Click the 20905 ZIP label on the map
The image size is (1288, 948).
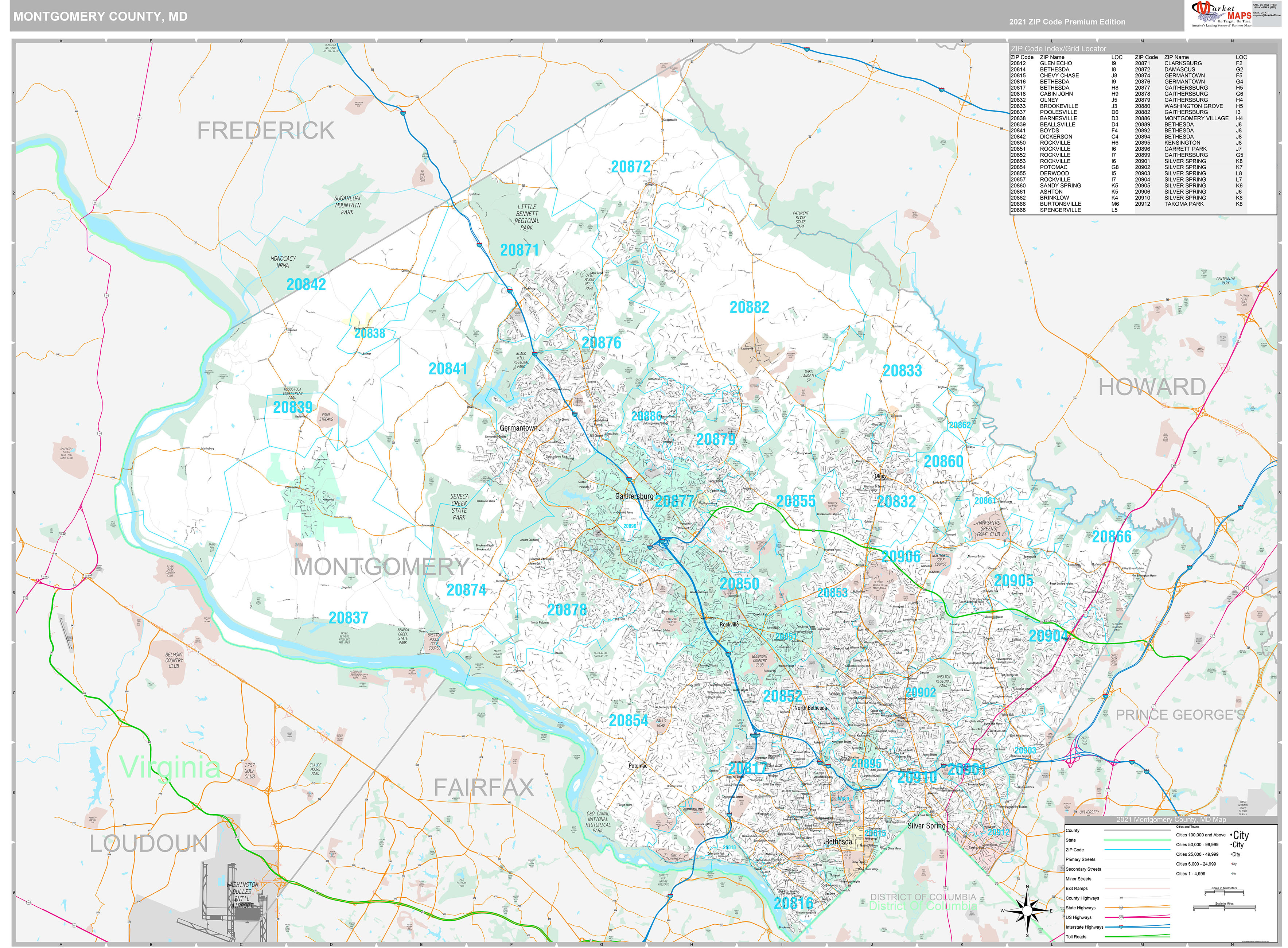coord(1013,581)
